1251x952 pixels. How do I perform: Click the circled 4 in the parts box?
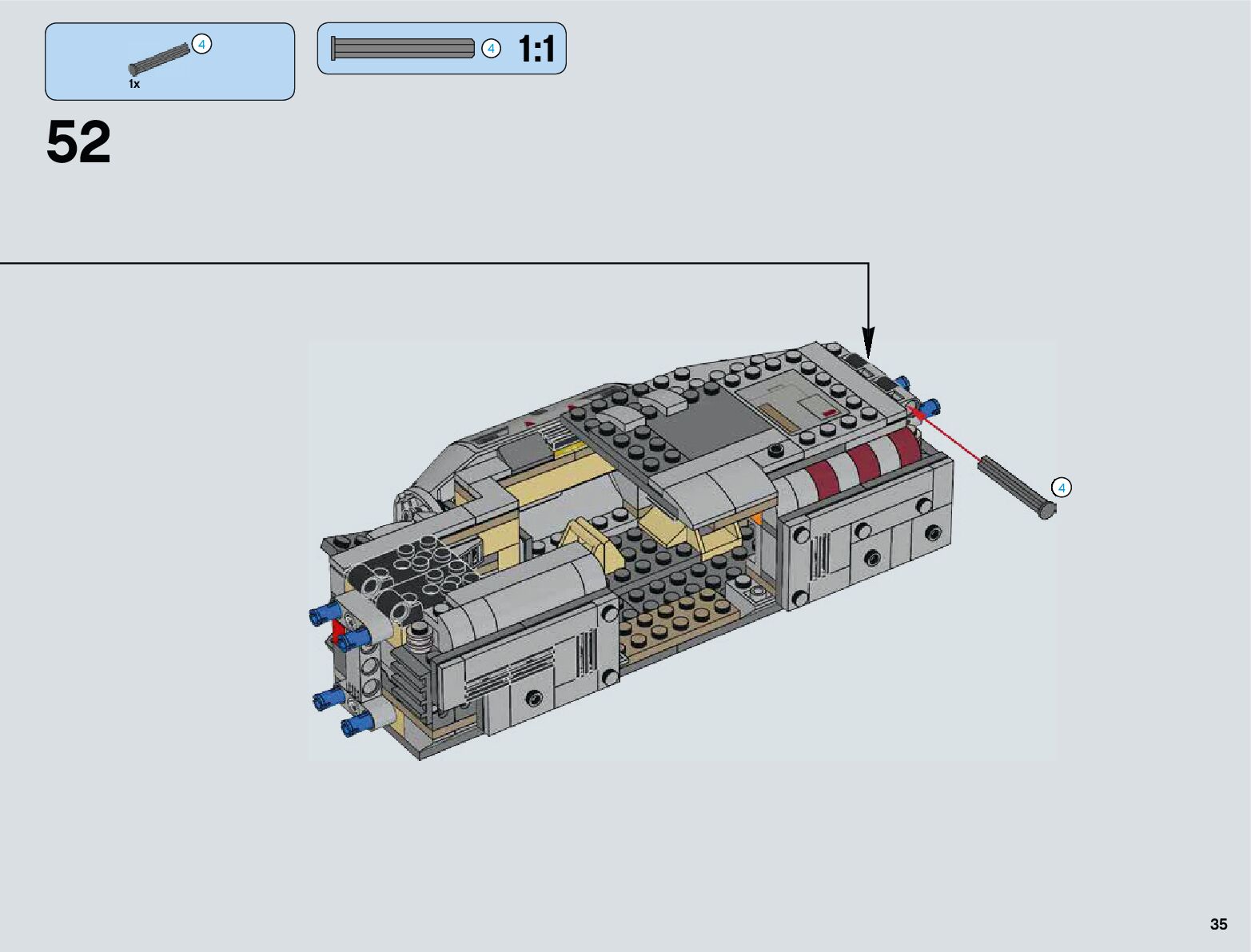(202, 45)
